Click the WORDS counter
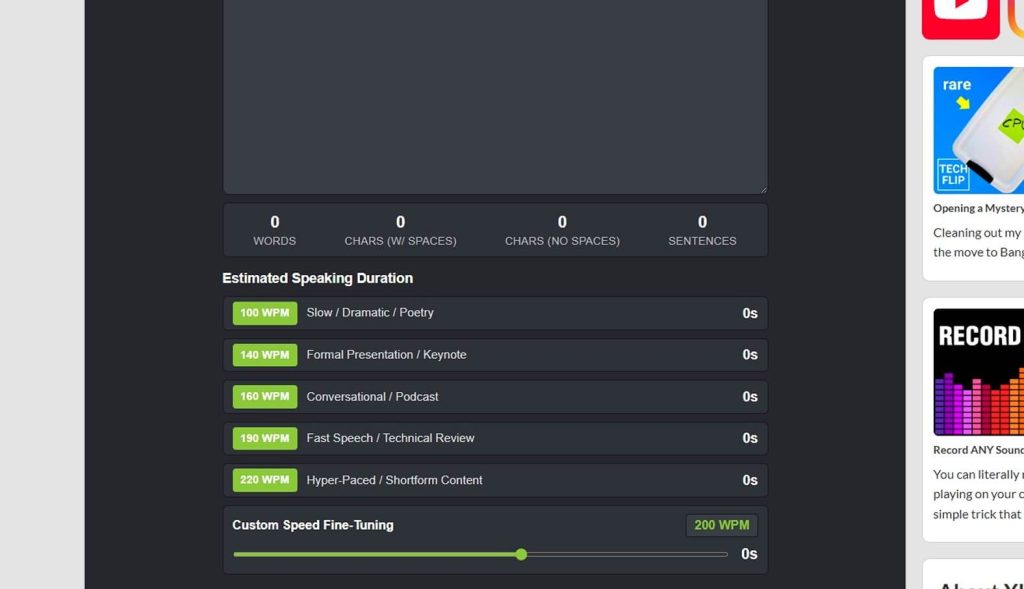 (x=274, y=231)
